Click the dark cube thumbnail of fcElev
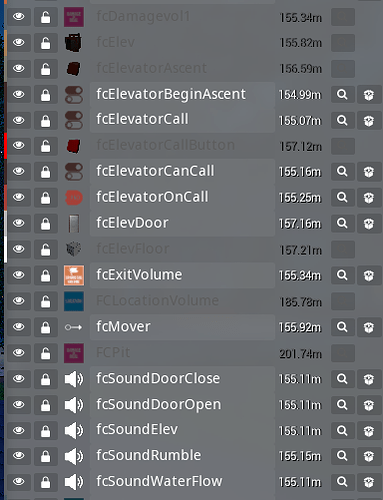The image size is (383, 500). pos(74,43)
